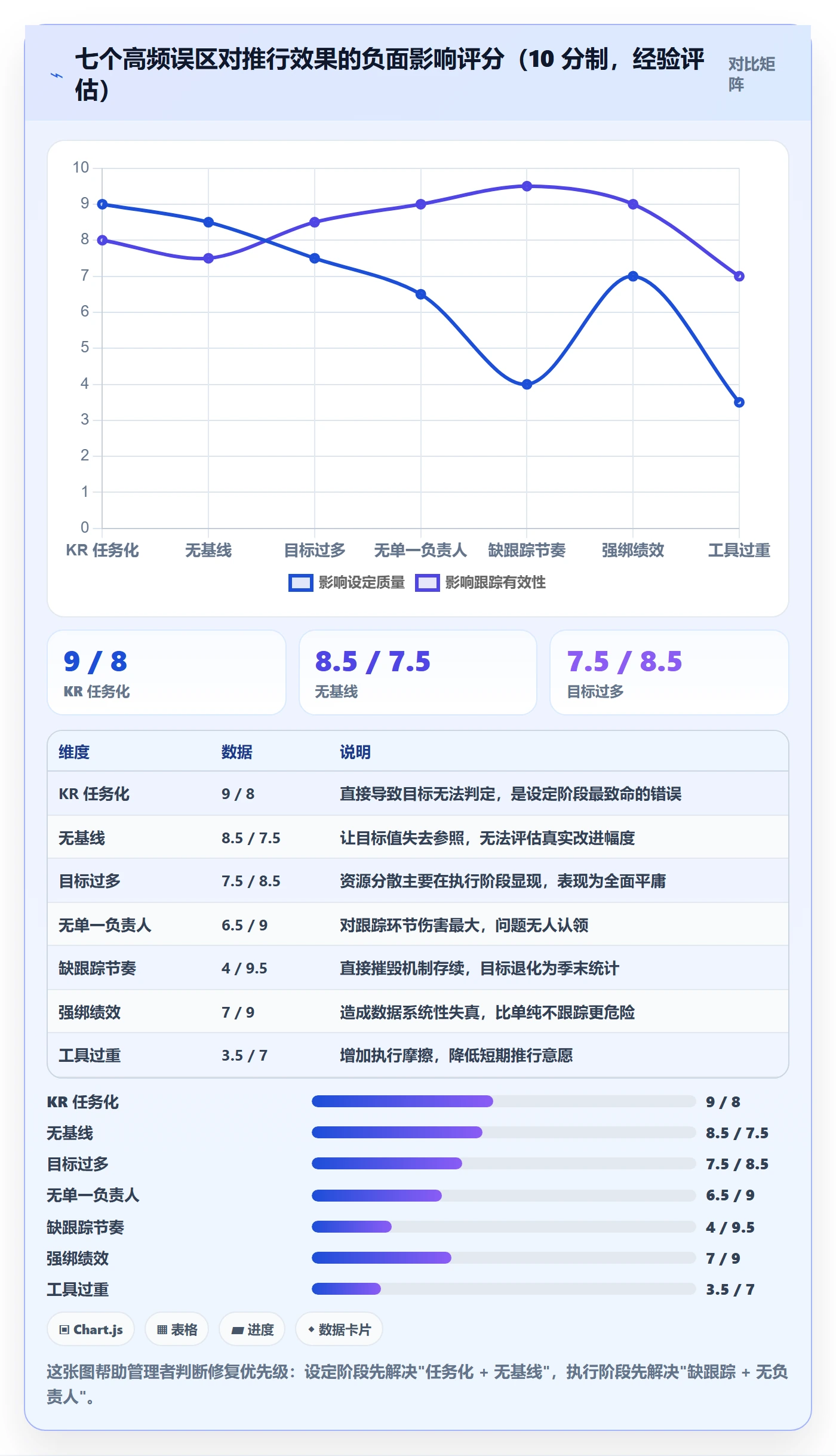836x1456 pixels.
Task: Click the 数据 column header in the table
Action: [x=237, y=752]
